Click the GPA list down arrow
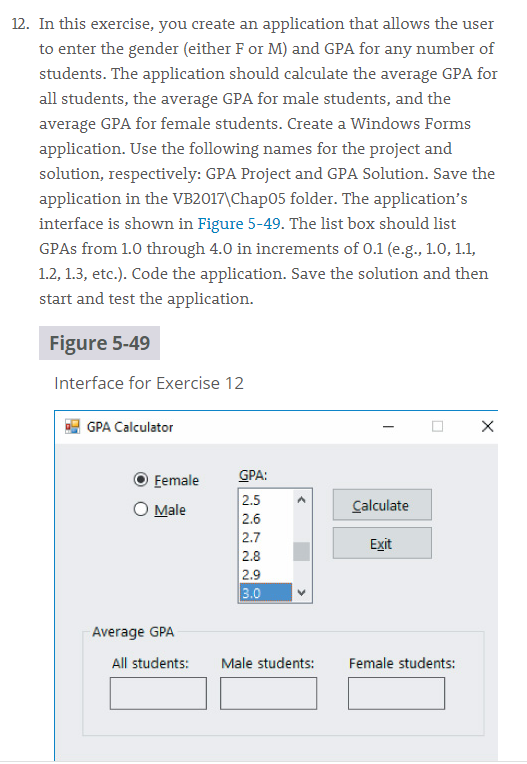This screenshot has width=527, height=764. (x=301, y=592)
